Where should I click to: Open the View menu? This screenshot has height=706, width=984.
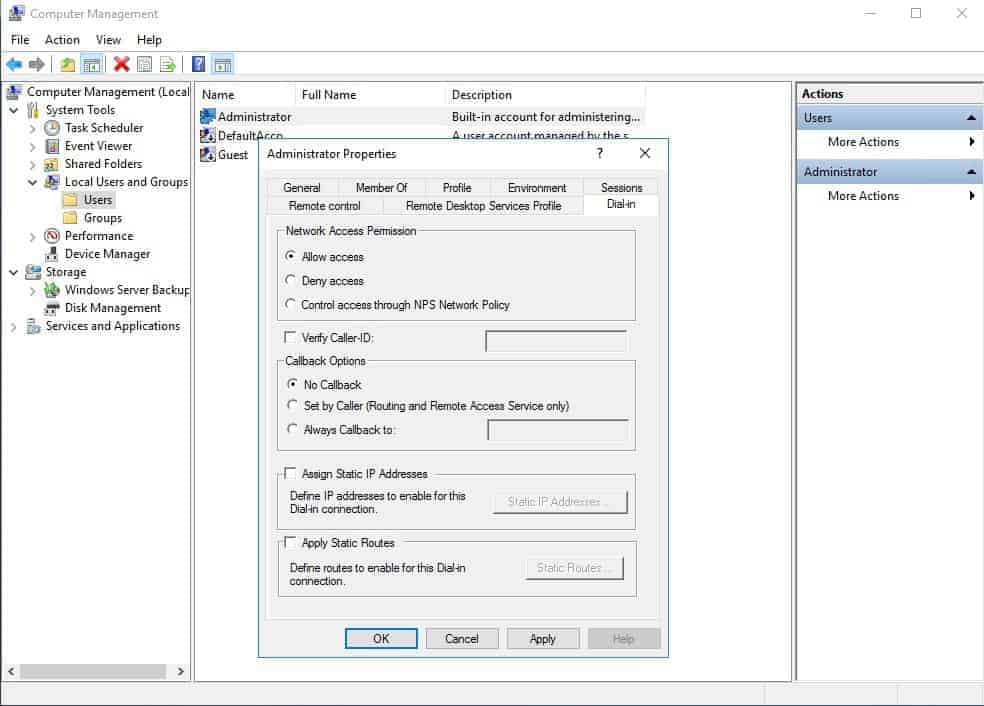point(108,40)
